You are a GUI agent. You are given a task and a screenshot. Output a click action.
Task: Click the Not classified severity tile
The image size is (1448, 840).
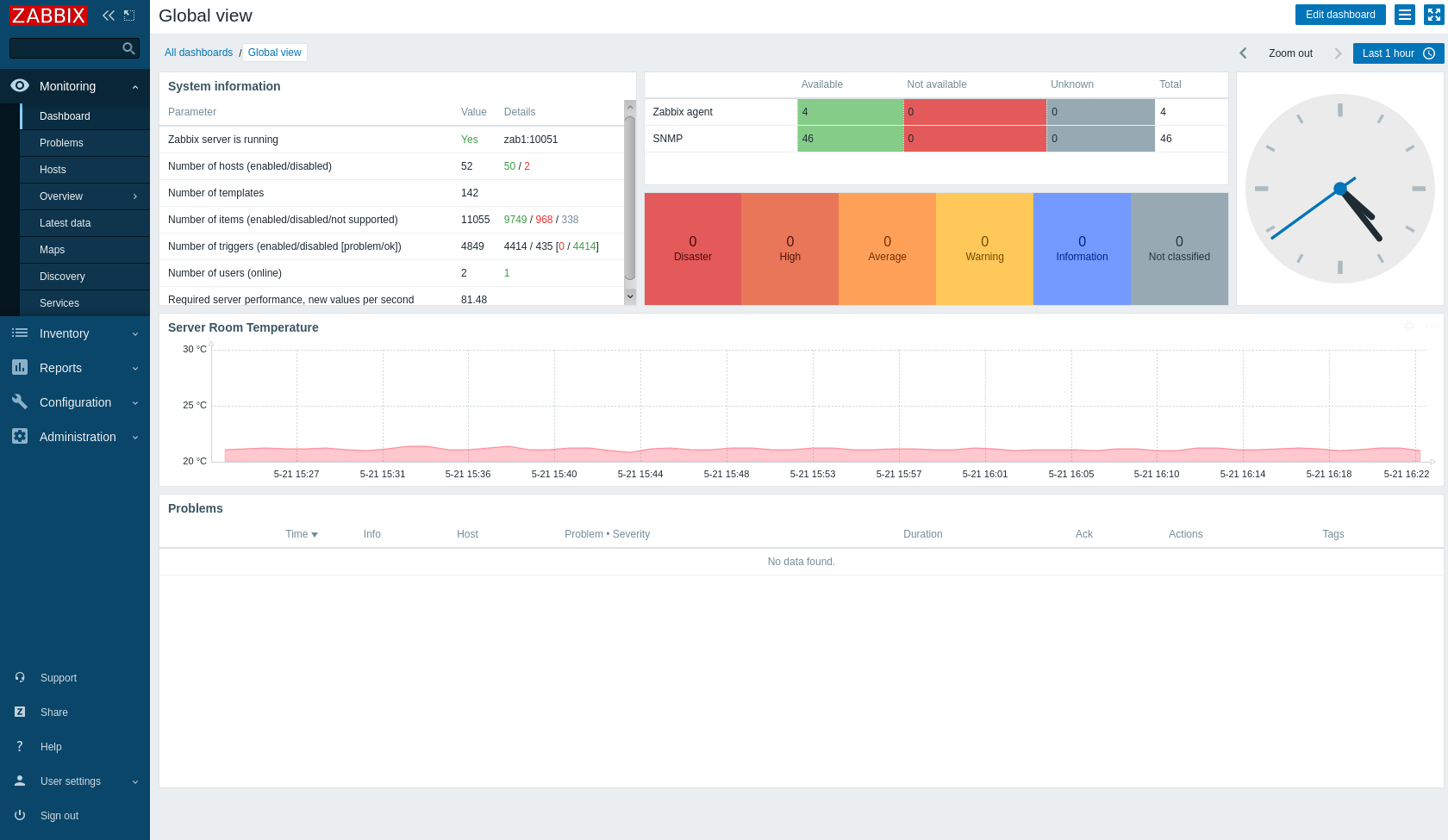1180,249
